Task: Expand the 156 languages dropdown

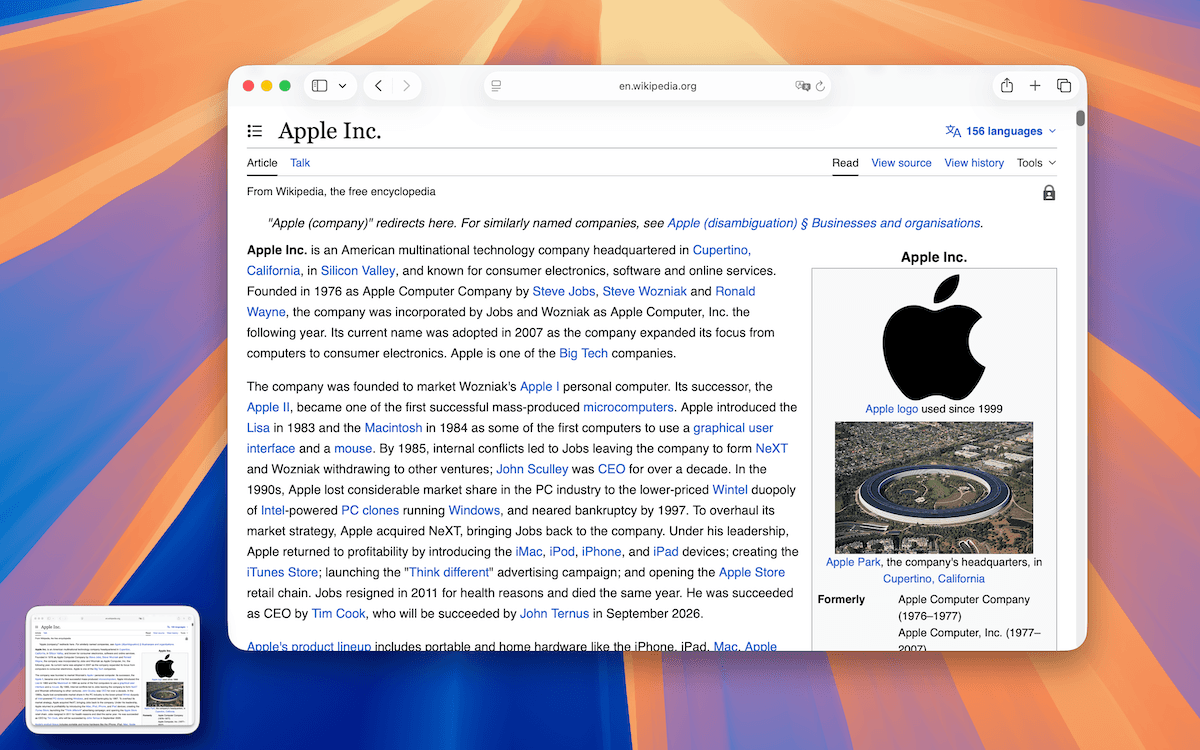Action: click(x=1000, y=131)
